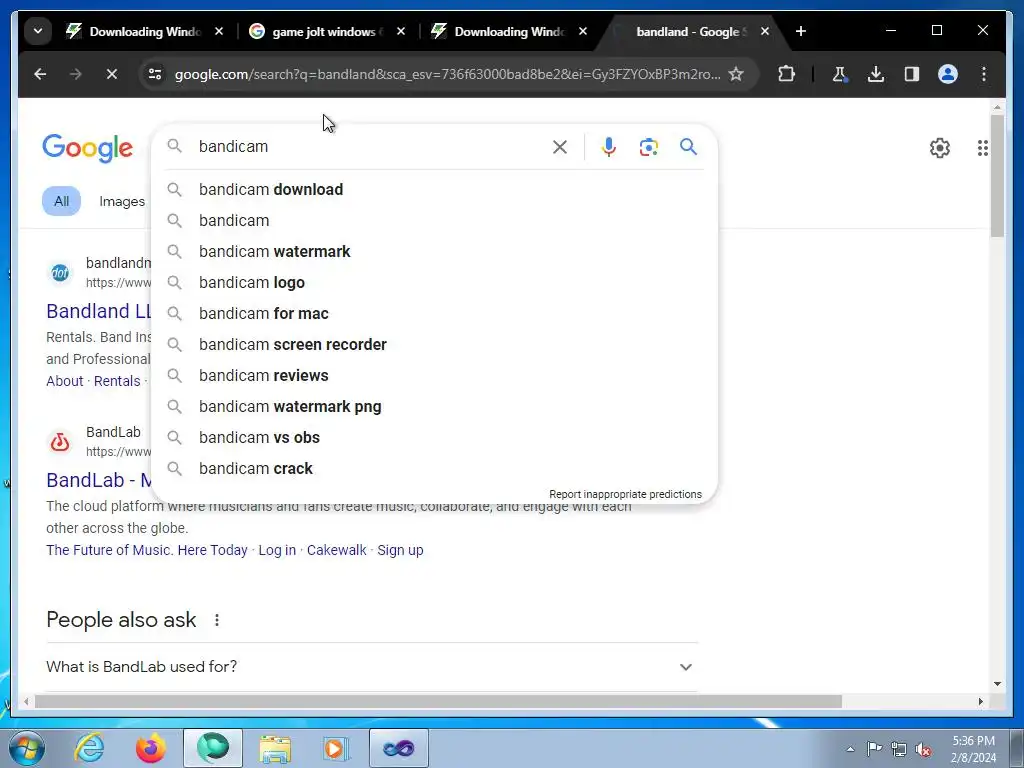Toggle the side panel icon

pyautogui.click(x=912, y=74)
